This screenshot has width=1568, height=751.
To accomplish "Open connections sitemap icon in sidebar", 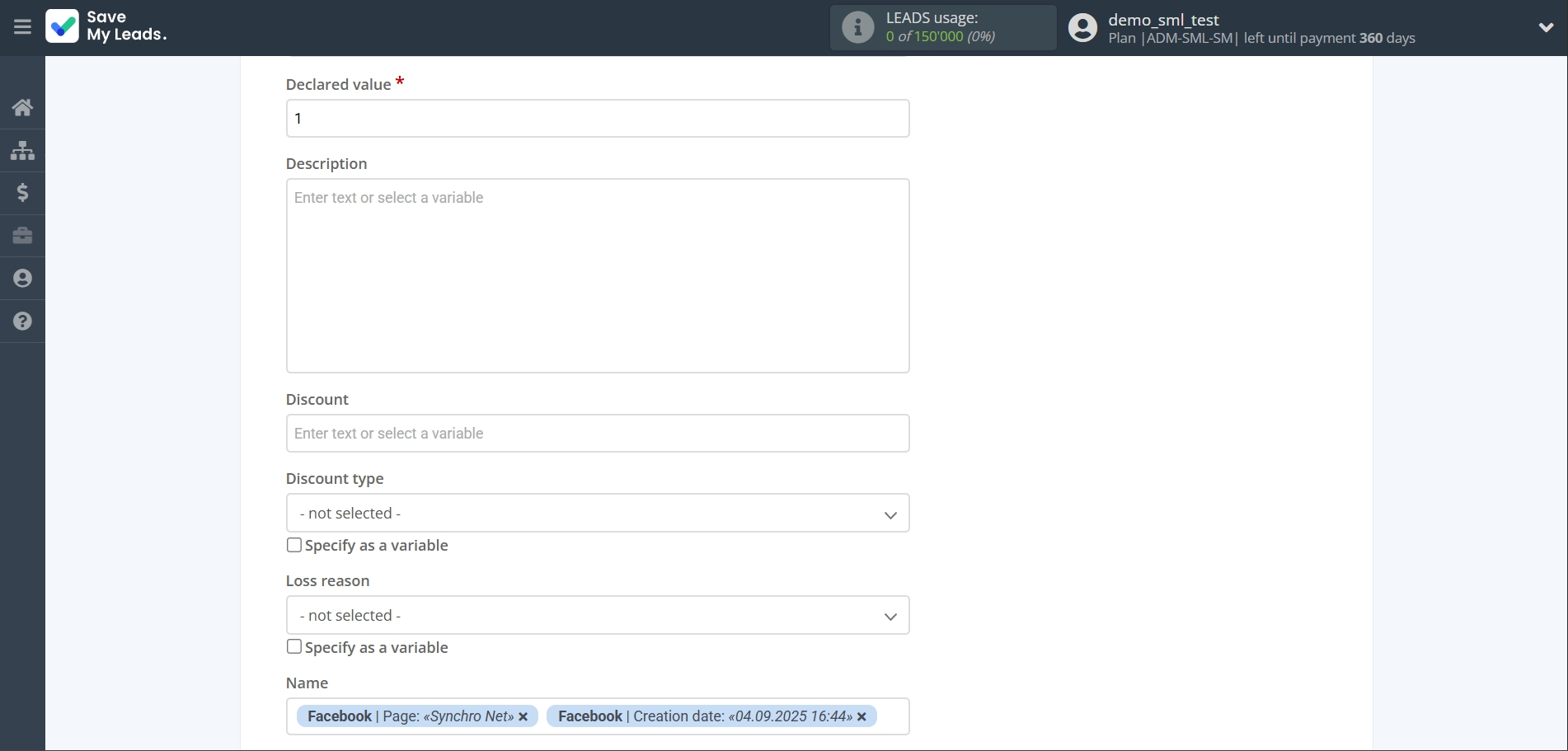I will pyautogui.click(x=22, y=150).
